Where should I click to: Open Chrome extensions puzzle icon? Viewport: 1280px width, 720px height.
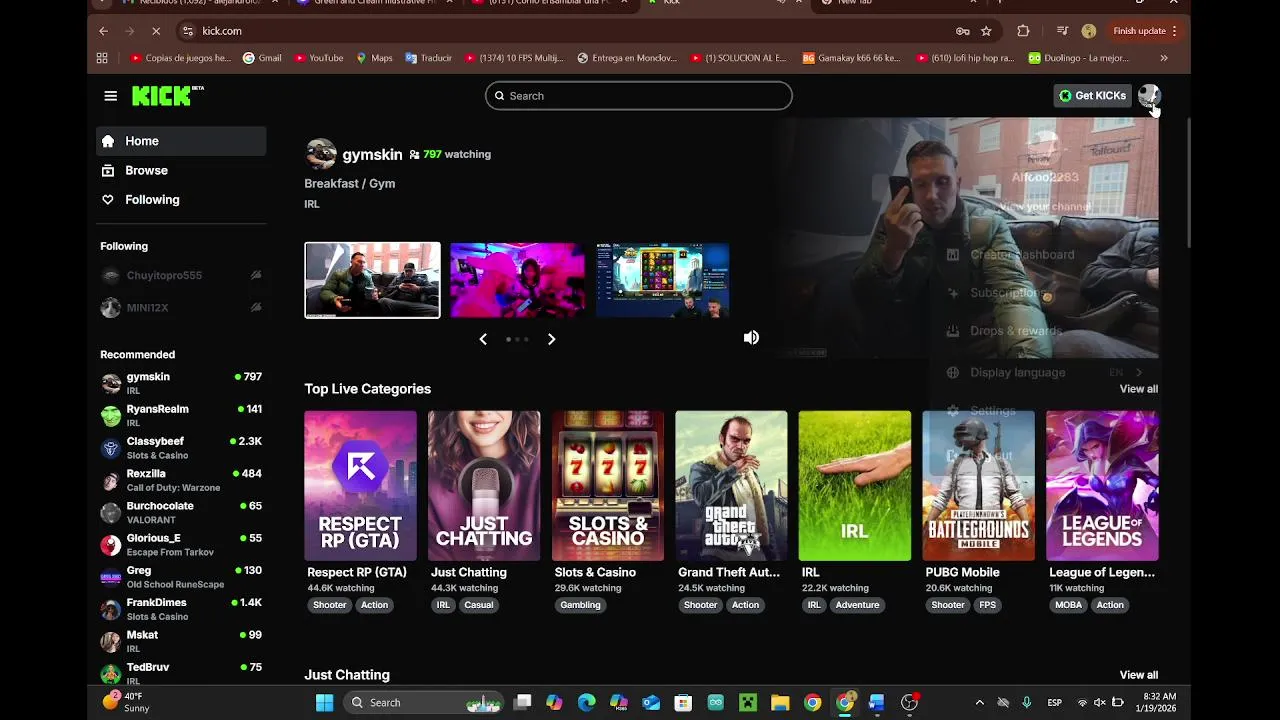pyautogui.click(x=1023, y=31)
